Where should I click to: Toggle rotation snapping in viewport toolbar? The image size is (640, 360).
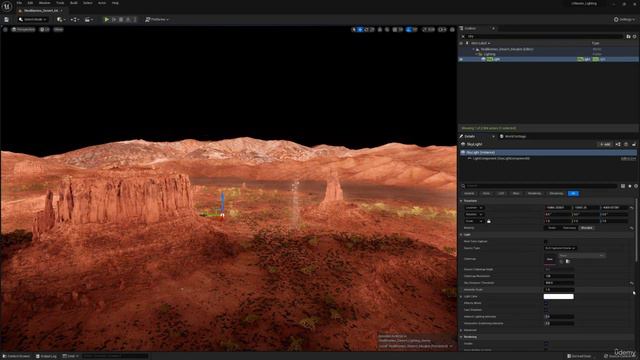tap(409, 29)
